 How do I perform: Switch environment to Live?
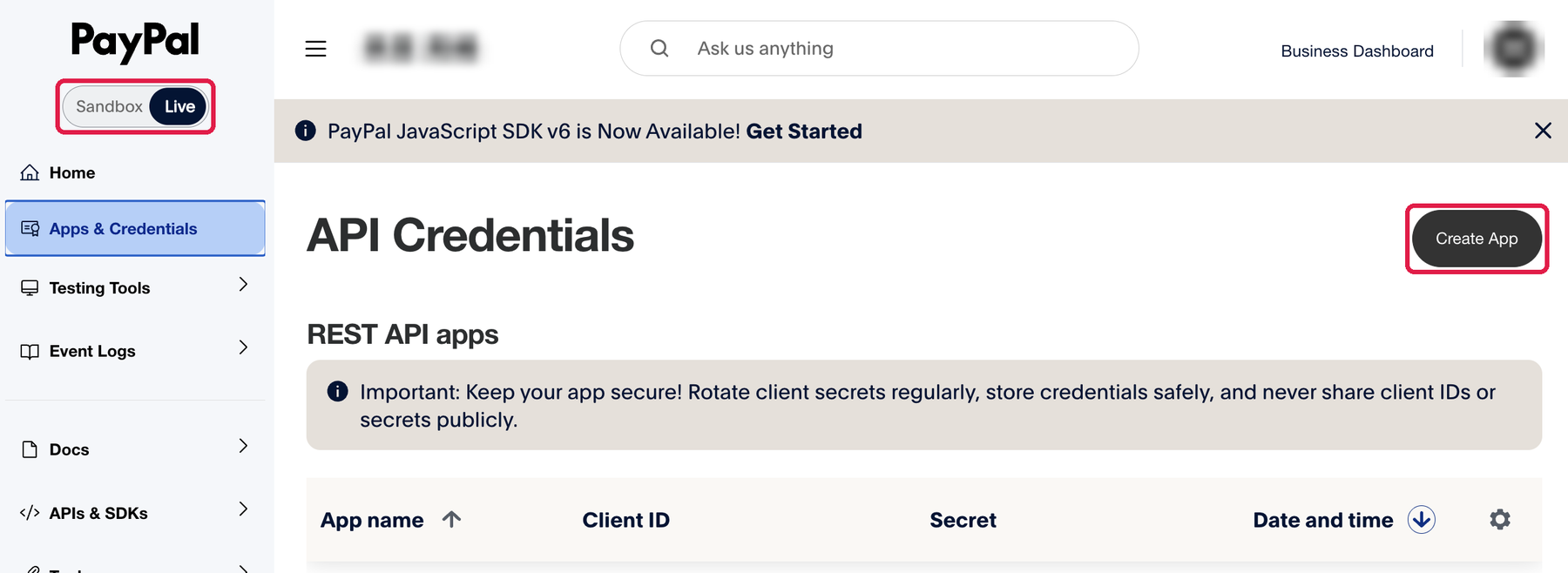point(179,106)
